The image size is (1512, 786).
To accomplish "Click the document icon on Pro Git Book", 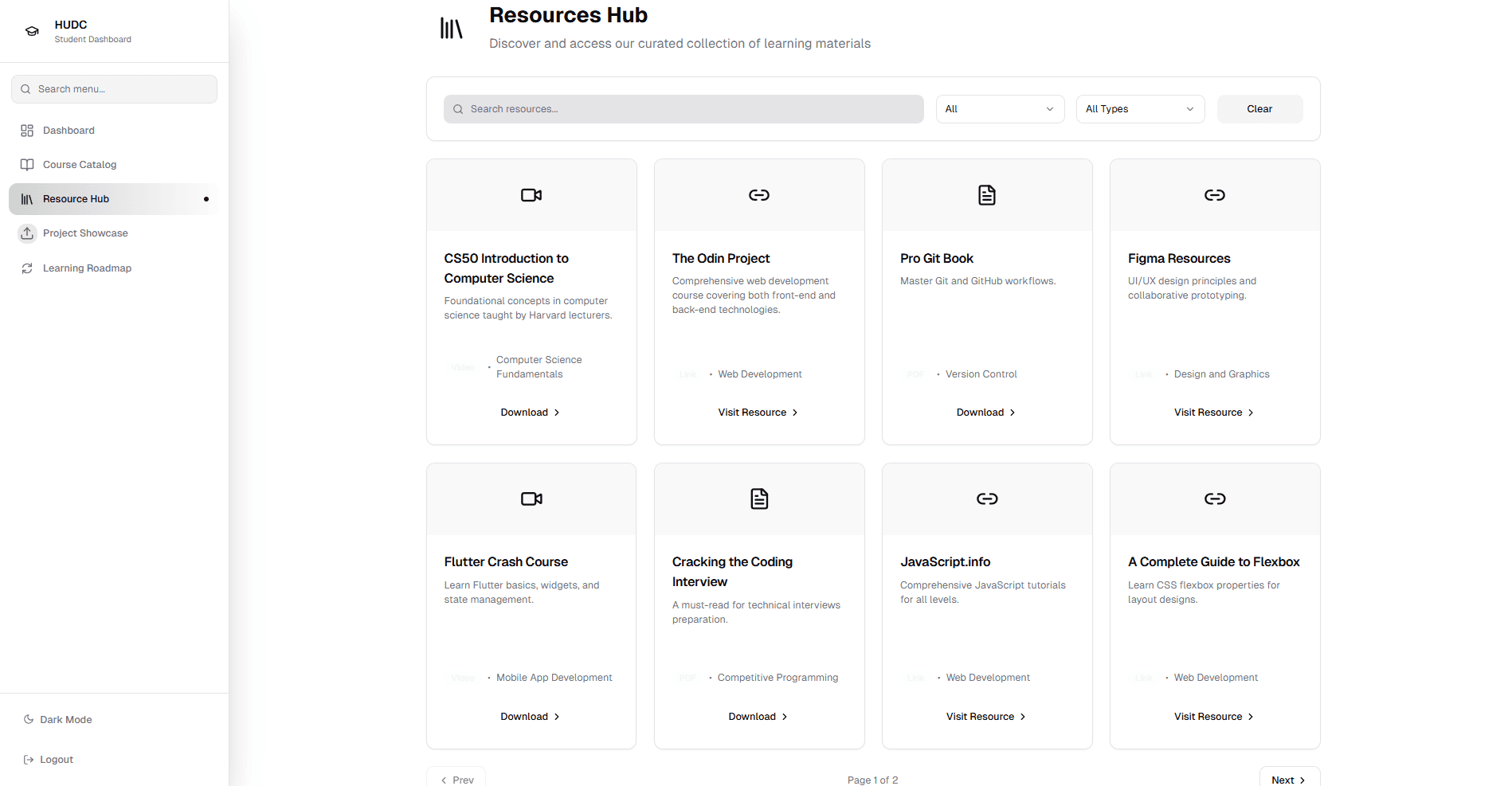I will [987, 195].
